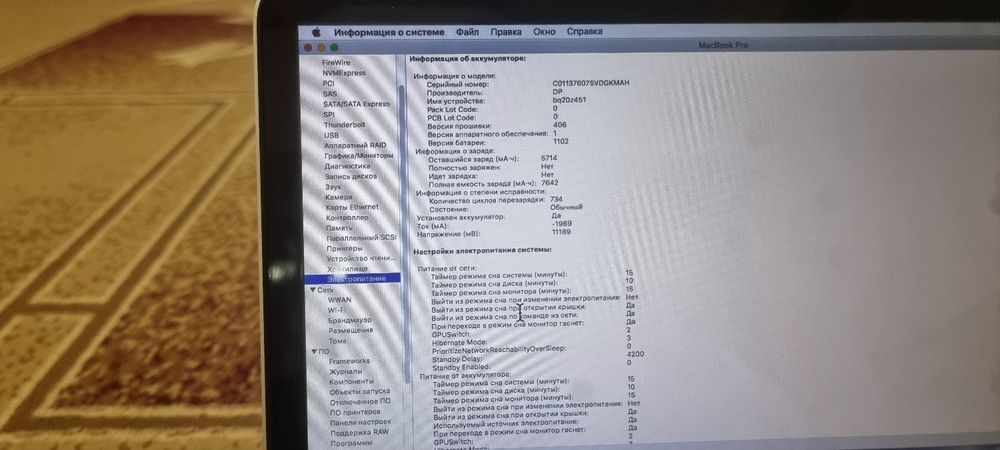Image resolution: width=1000 pixels, height=450 pixels.
Task: Open the Файл menu
Action: pos(467,32)
